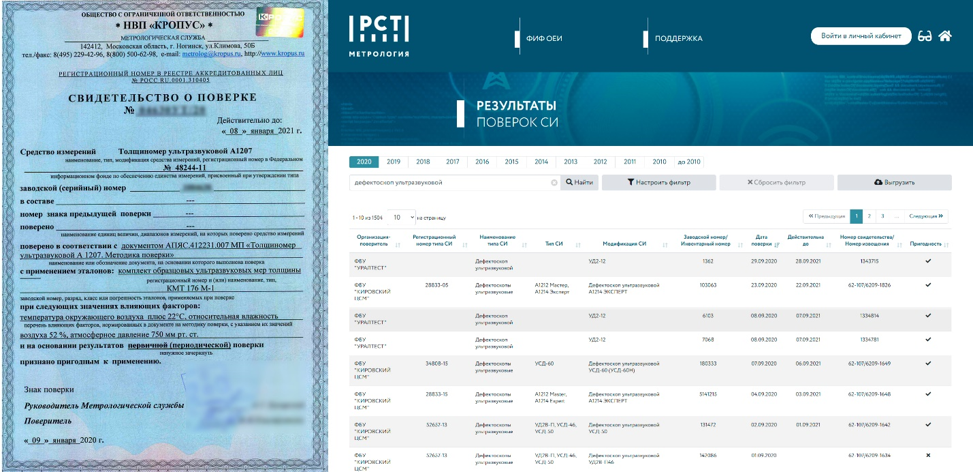
Task: Select page 3 in pagination
Action: coord(882,216)
